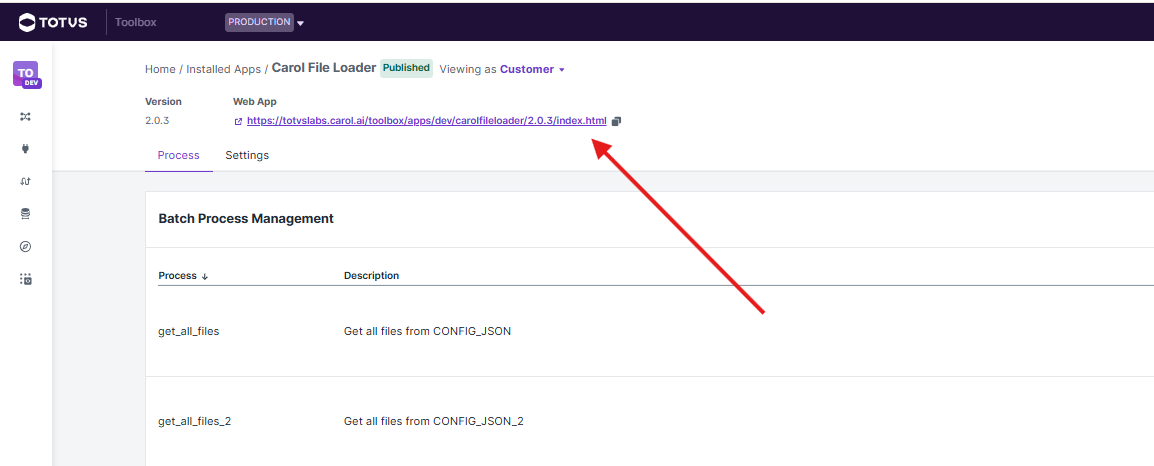Image resolution: width=1154 pixels, height=466 pixels.
Task: Click the TOTVS logo in header
Action: point(53,22)
